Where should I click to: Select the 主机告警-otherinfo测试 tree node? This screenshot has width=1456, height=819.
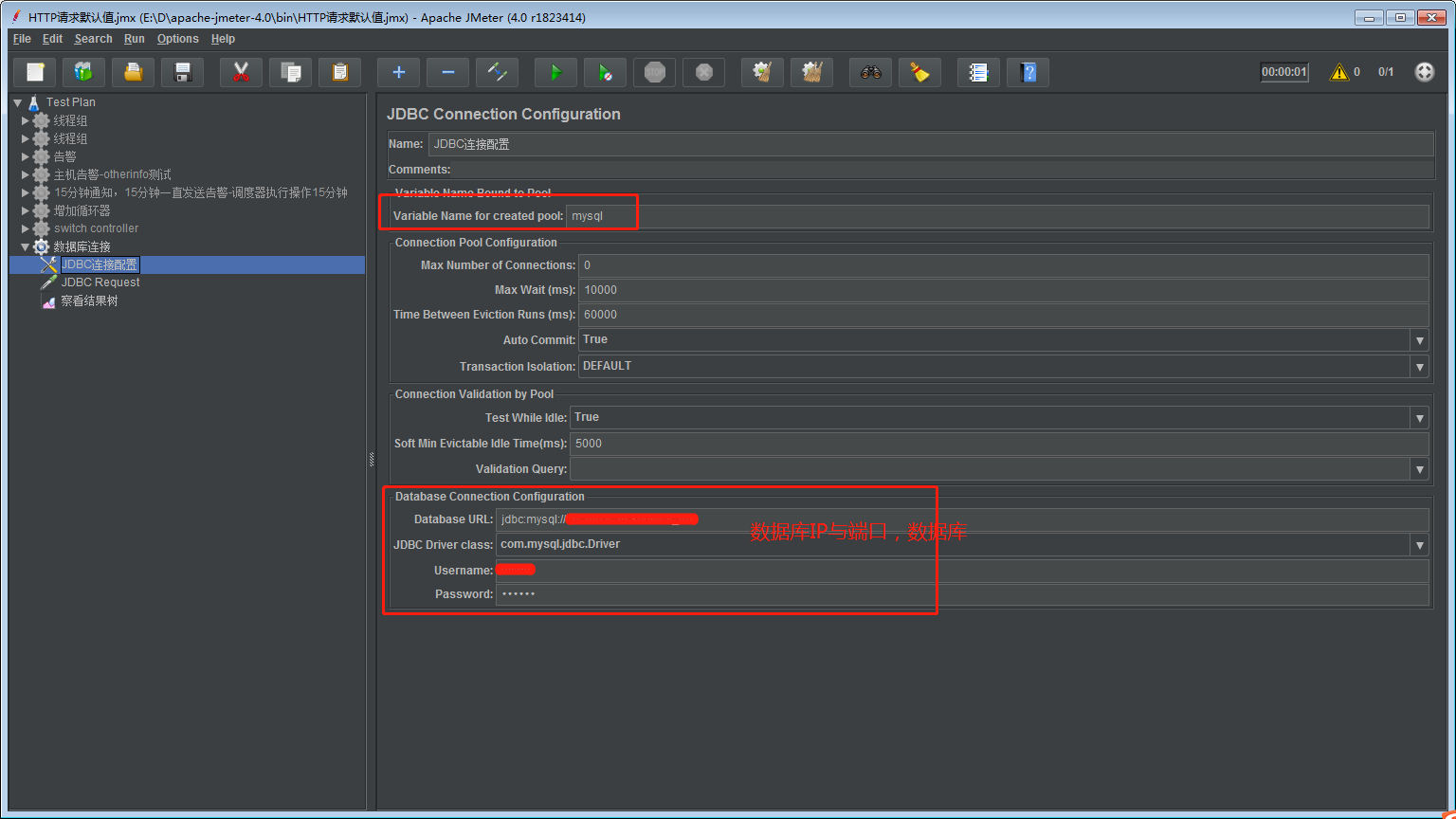point(112,174)
